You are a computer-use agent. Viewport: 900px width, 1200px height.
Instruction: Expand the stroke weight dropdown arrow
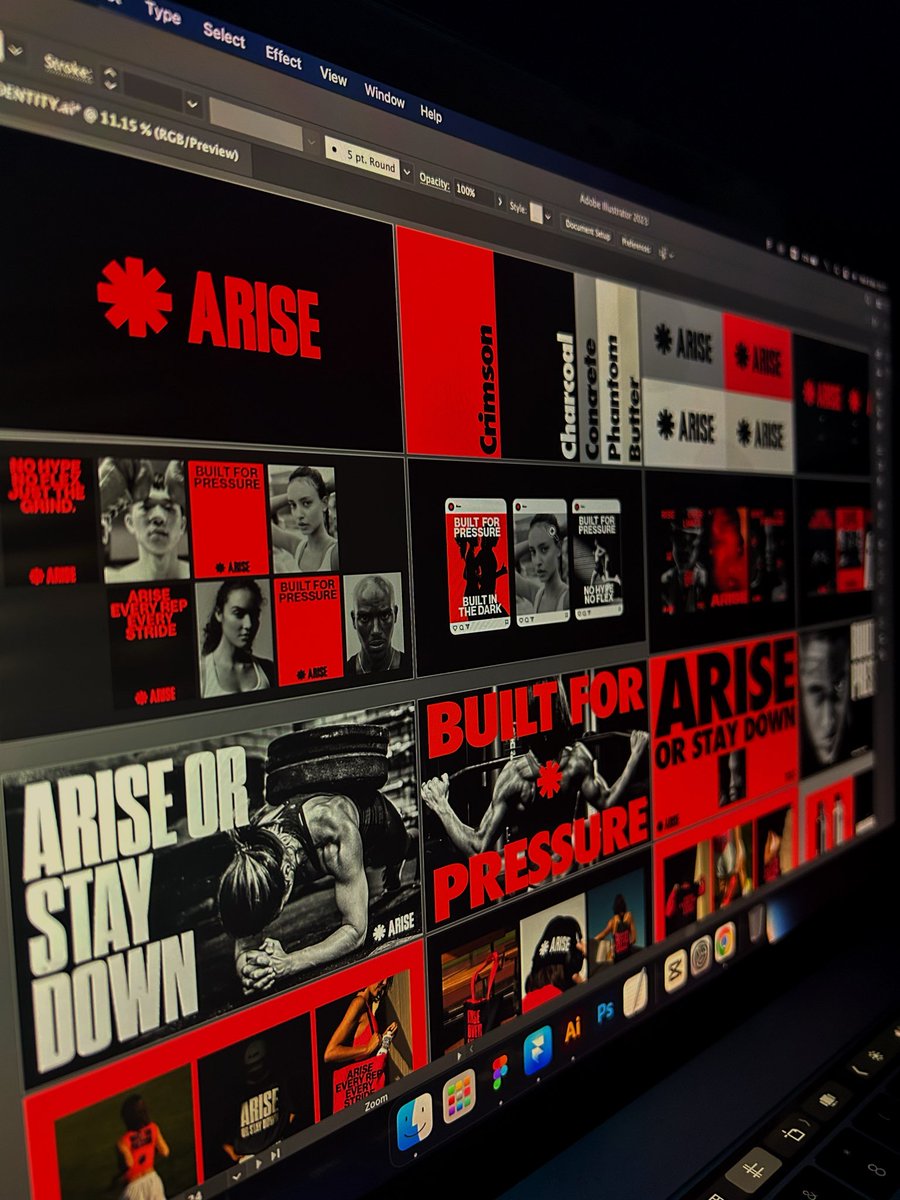click(x=193, y=103)
